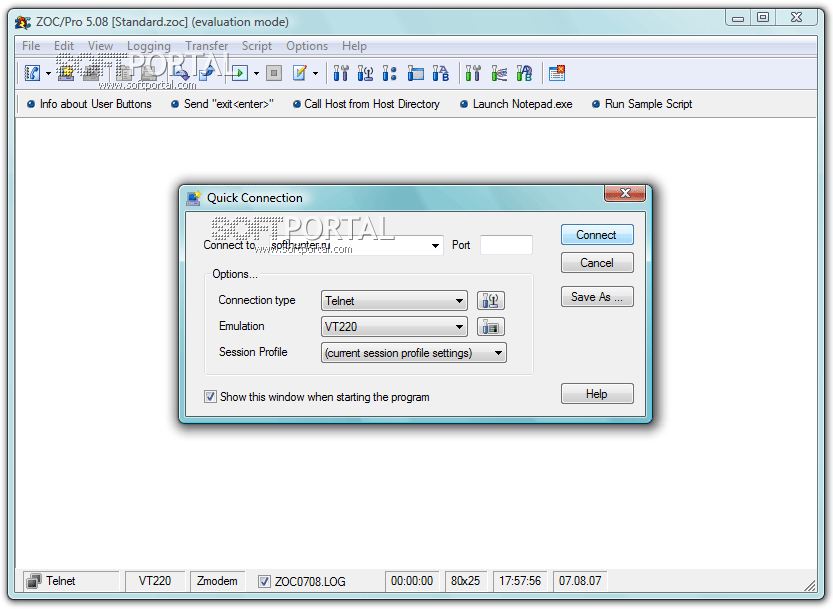This screenshot has height=609, width=833.
Task: Click the VT220 status bar entry
Action: (155, 581)
